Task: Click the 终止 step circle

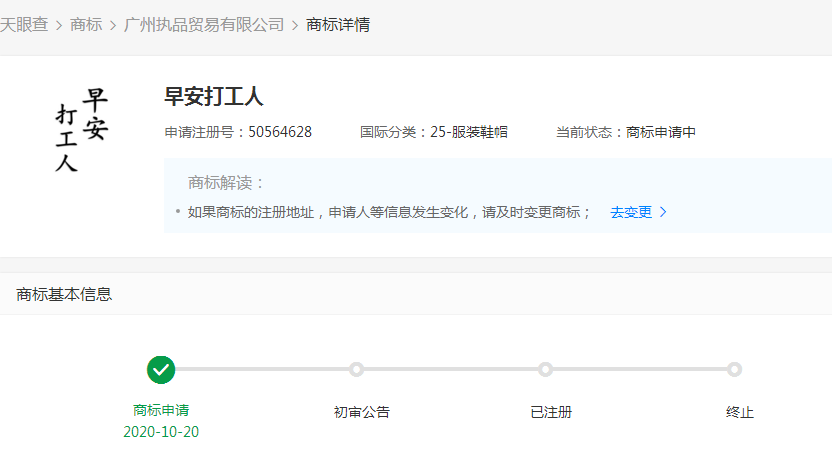Action: (734, 369)
